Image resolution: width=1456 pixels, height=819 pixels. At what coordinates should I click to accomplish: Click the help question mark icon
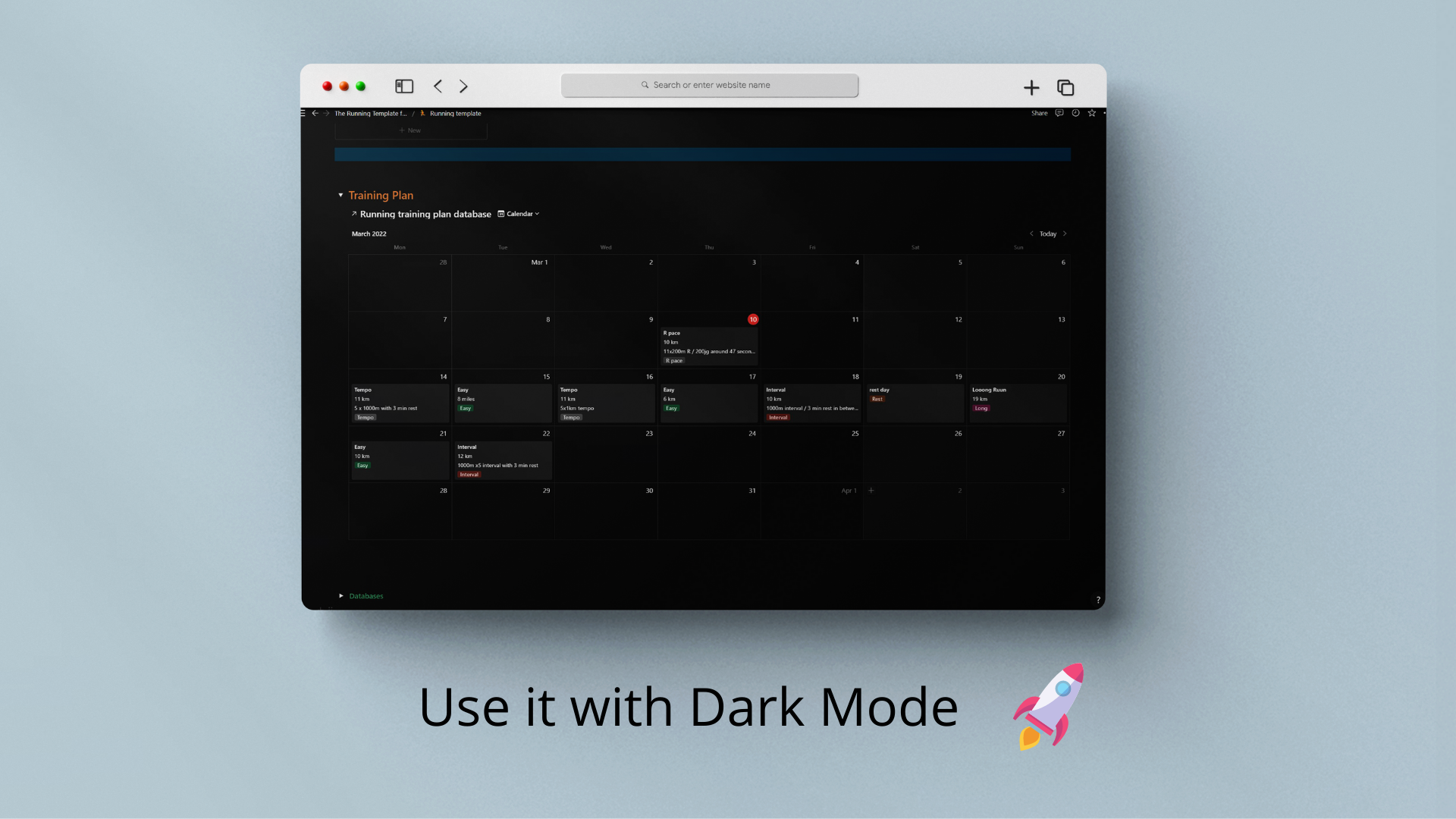(1097, 600)
